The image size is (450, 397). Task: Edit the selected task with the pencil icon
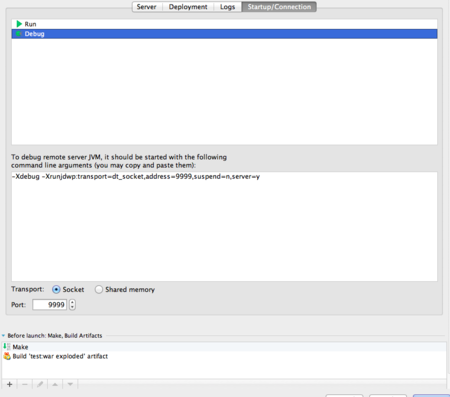(x=40, y=384)
